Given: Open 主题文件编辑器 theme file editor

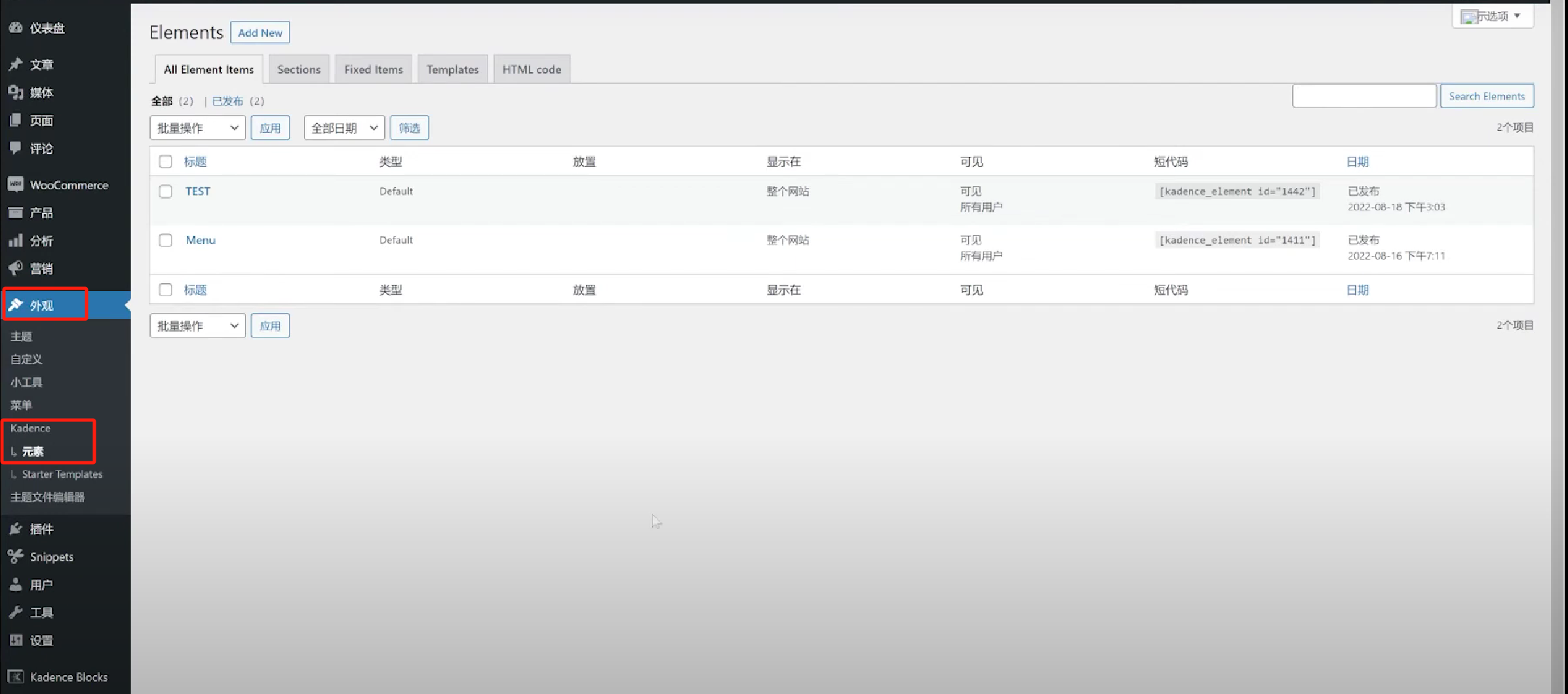Looking at the screenshot, I should pyautogui.click(x=47, y=497).
